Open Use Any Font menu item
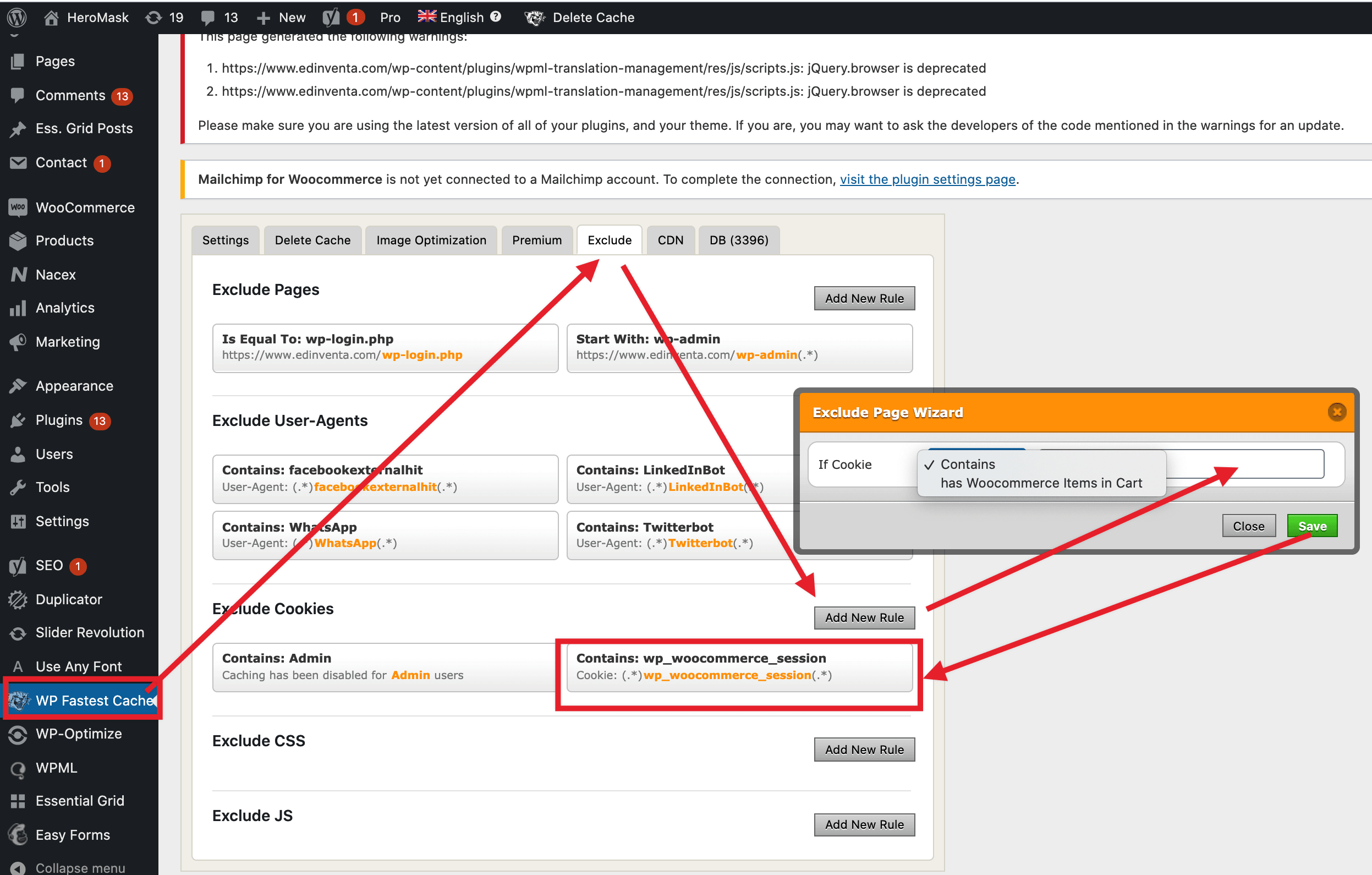This screenshot has height=875, width=1372. click(x=79, y=666)
